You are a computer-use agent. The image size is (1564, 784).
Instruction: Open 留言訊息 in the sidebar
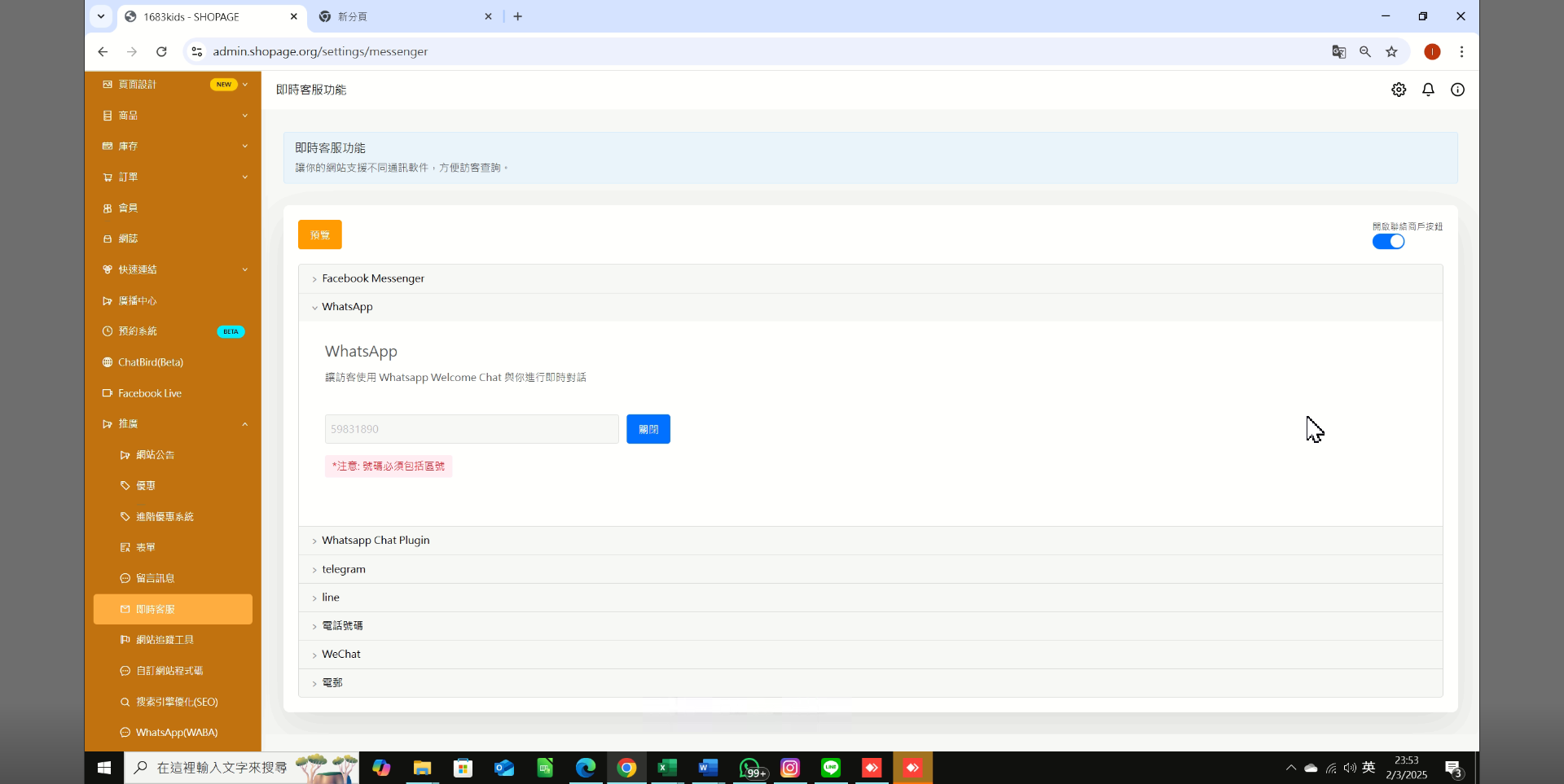(173, 578)
